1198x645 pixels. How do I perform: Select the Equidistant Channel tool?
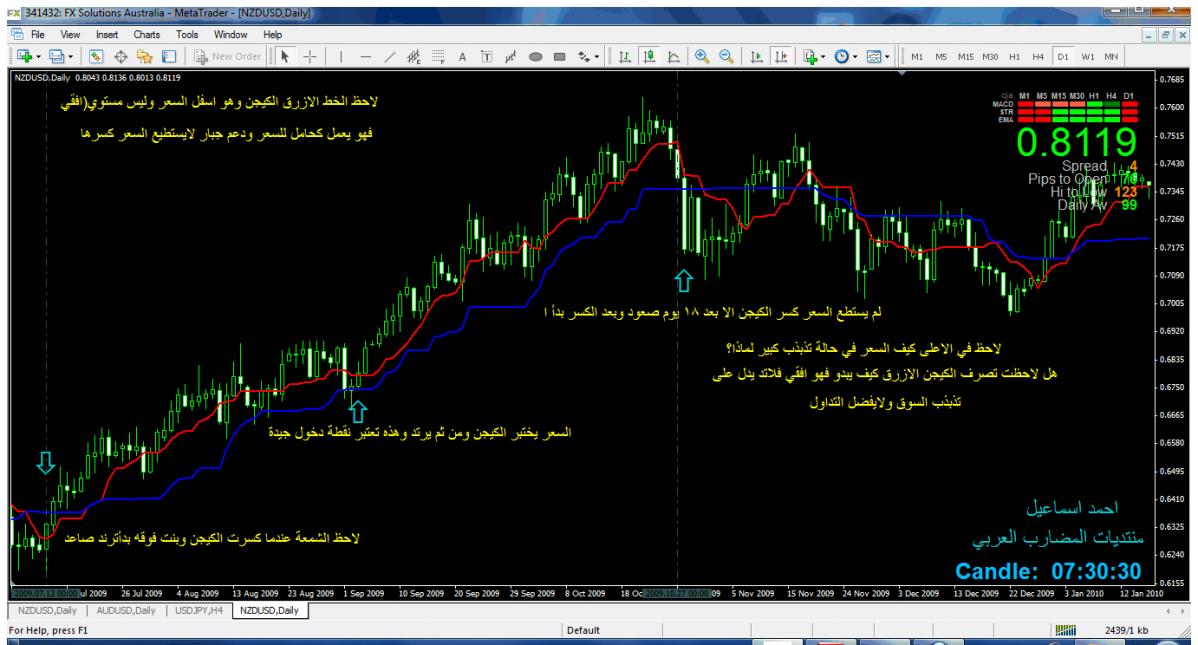pyautogui.click(x=413, y=57)
